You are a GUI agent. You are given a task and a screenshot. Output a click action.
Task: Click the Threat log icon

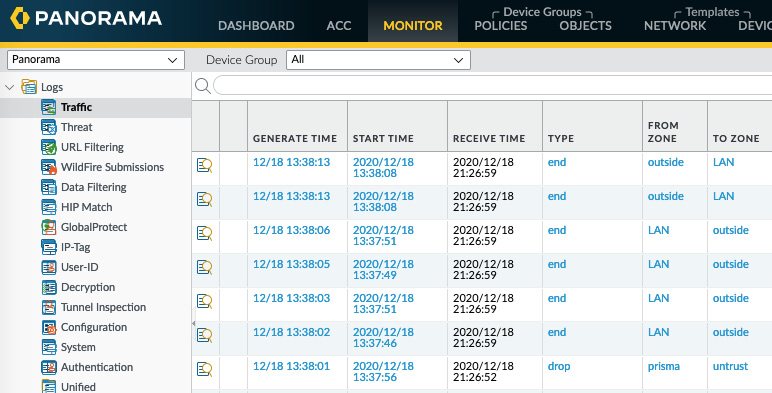click(x=49, y=127)
